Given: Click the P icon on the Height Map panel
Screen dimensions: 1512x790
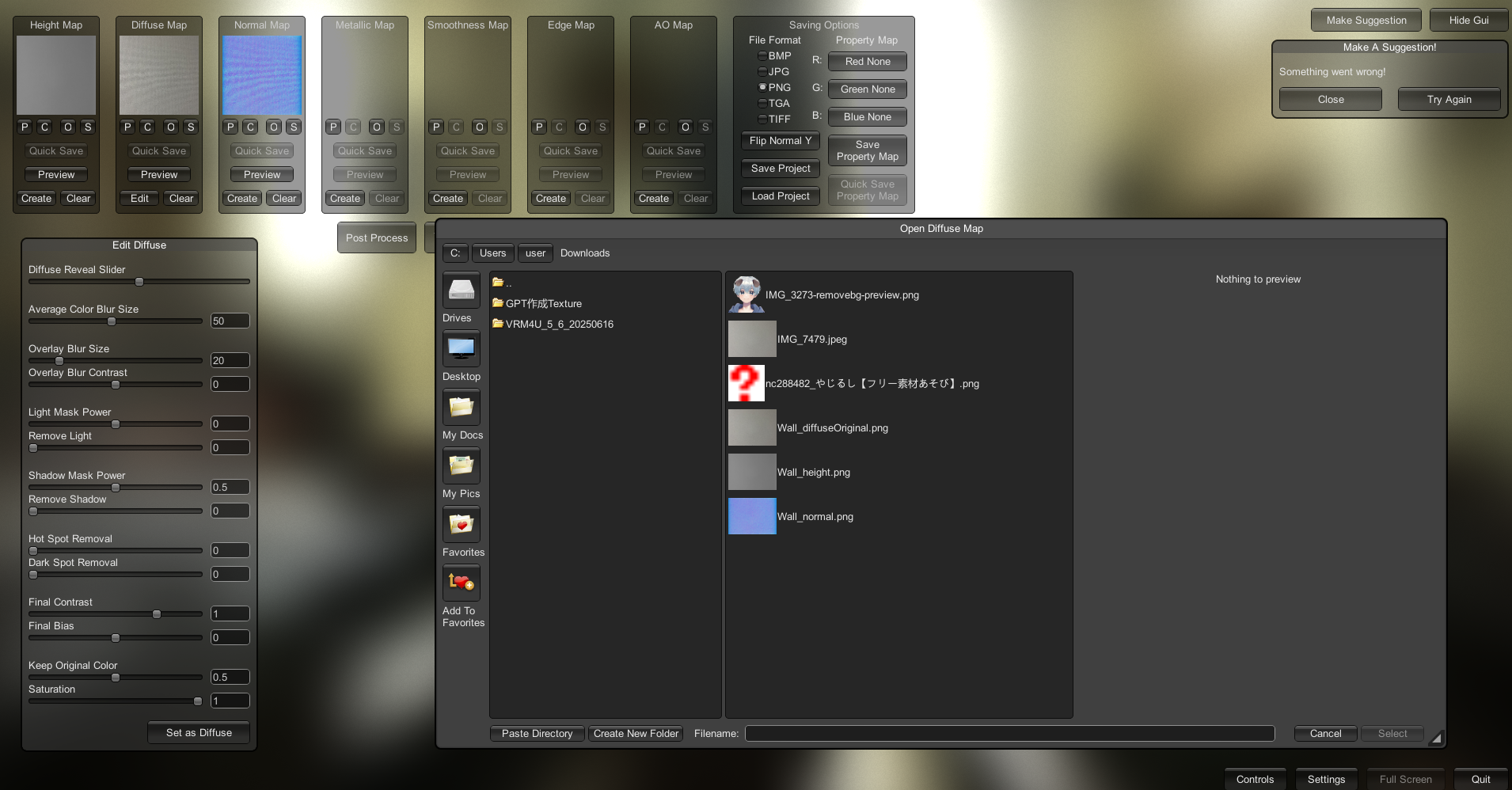Looking at the screenshot, I should point(24,127).
